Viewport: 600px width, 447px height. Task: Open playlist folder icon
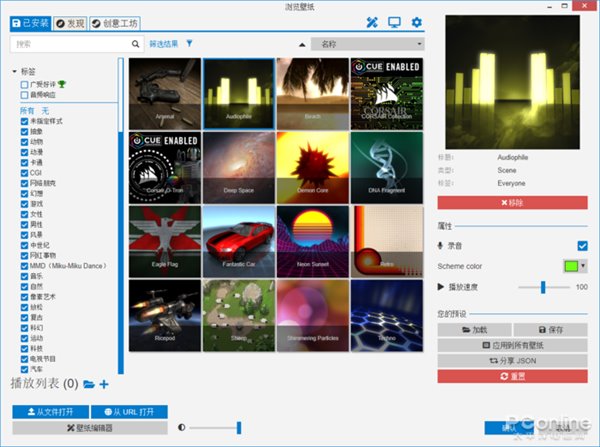89,384
